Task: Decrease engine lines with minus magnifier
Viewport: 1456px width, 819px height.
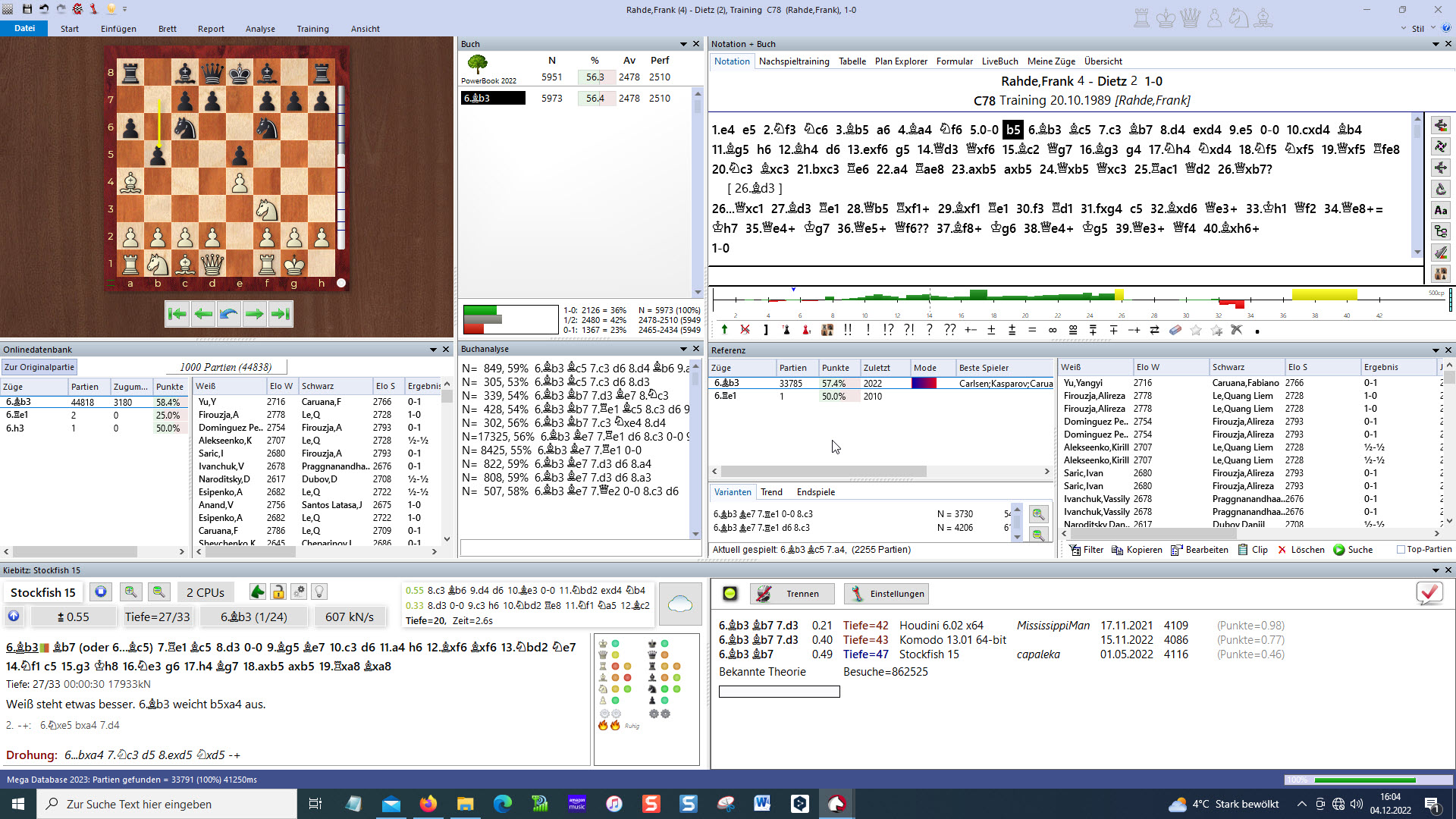Action: (158, 592)
